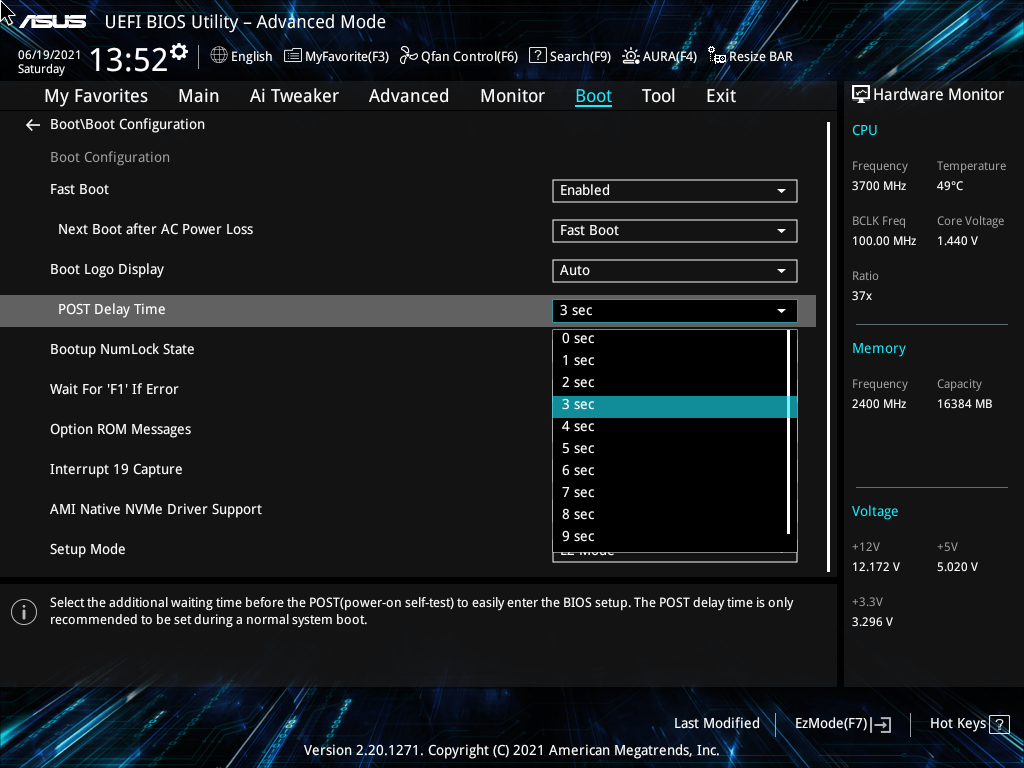Open the Fast Boot dropdown
Viewport: 1024px width, 768px height.
click(675, 191)
